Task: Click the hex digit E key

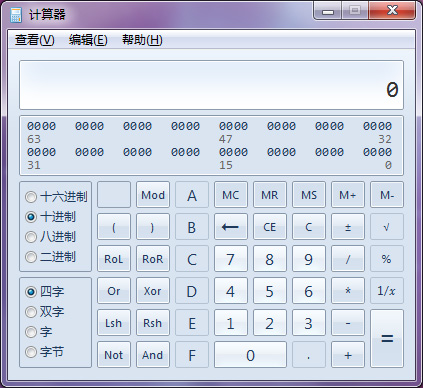Action: [192, 323]
